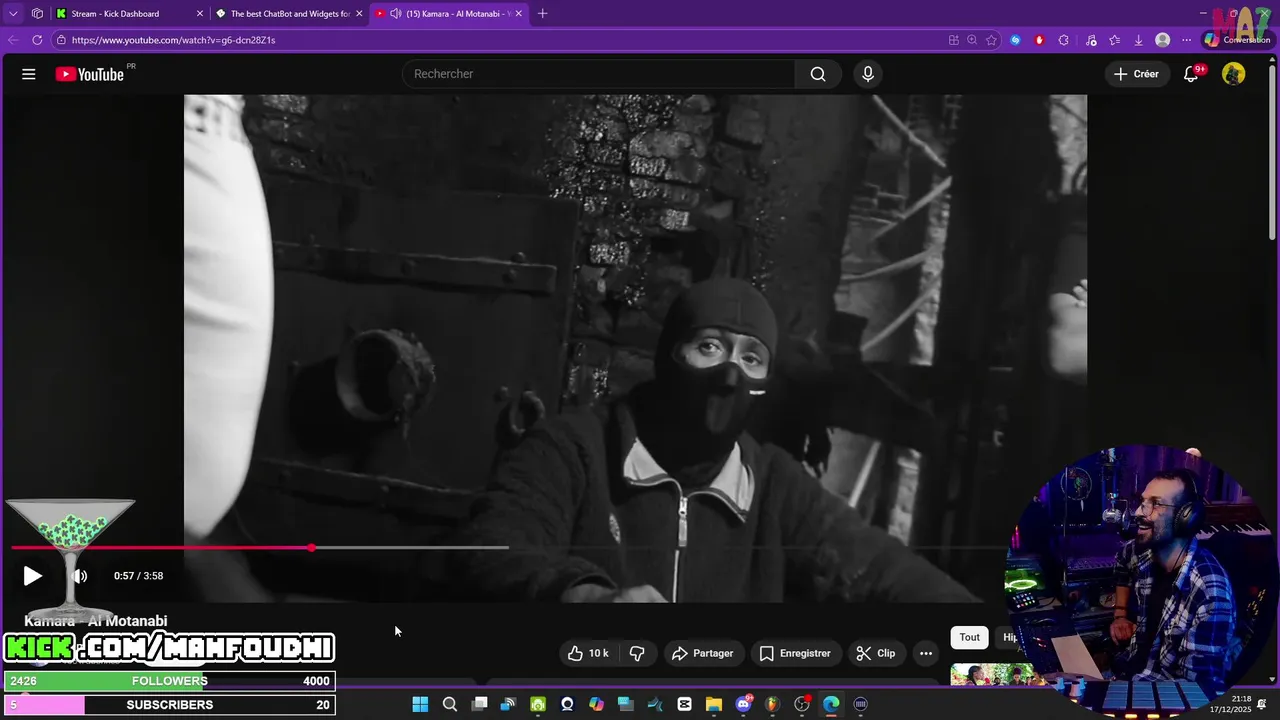Open Copilot Conversation button

[x=1237, y=40]
